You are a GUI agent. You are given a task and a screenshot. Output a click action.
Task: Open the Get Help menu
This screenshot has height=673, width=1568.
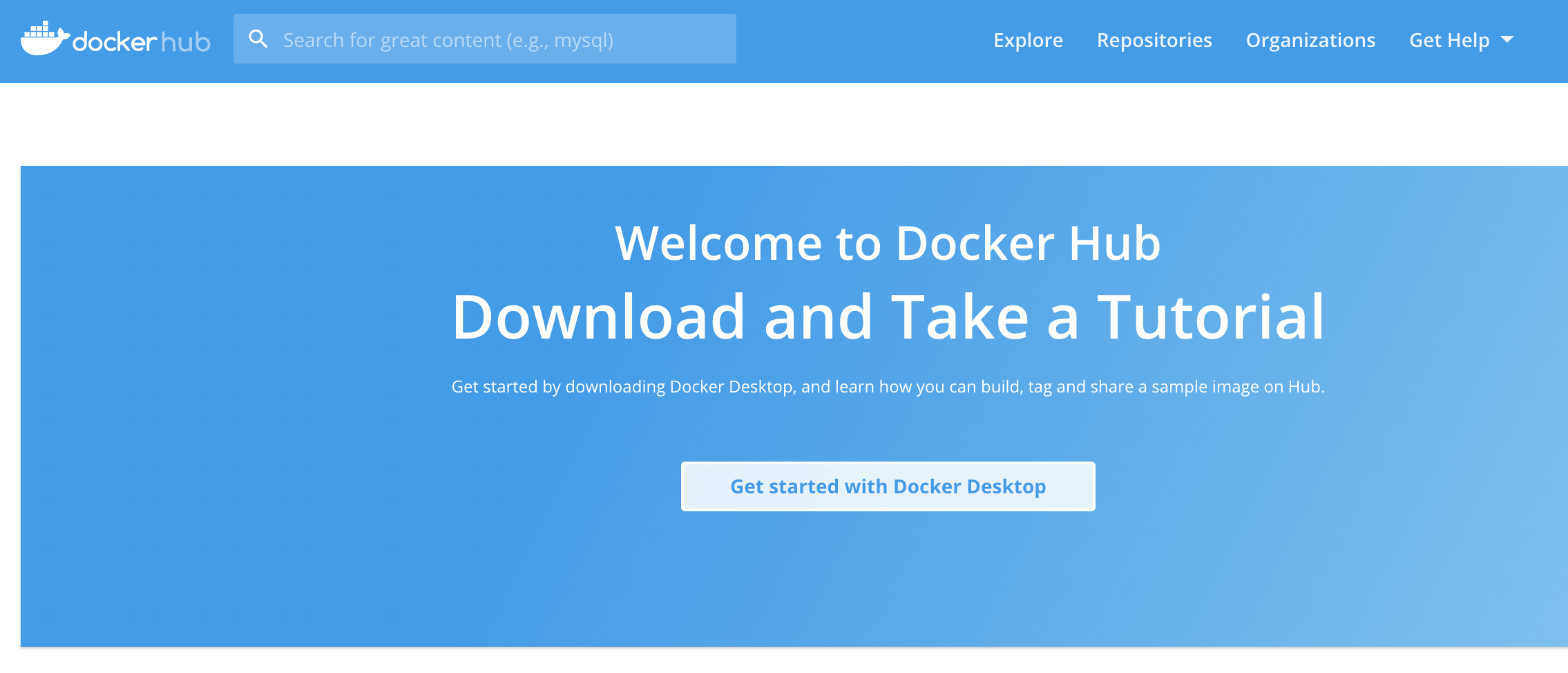tap(1461, 40)
